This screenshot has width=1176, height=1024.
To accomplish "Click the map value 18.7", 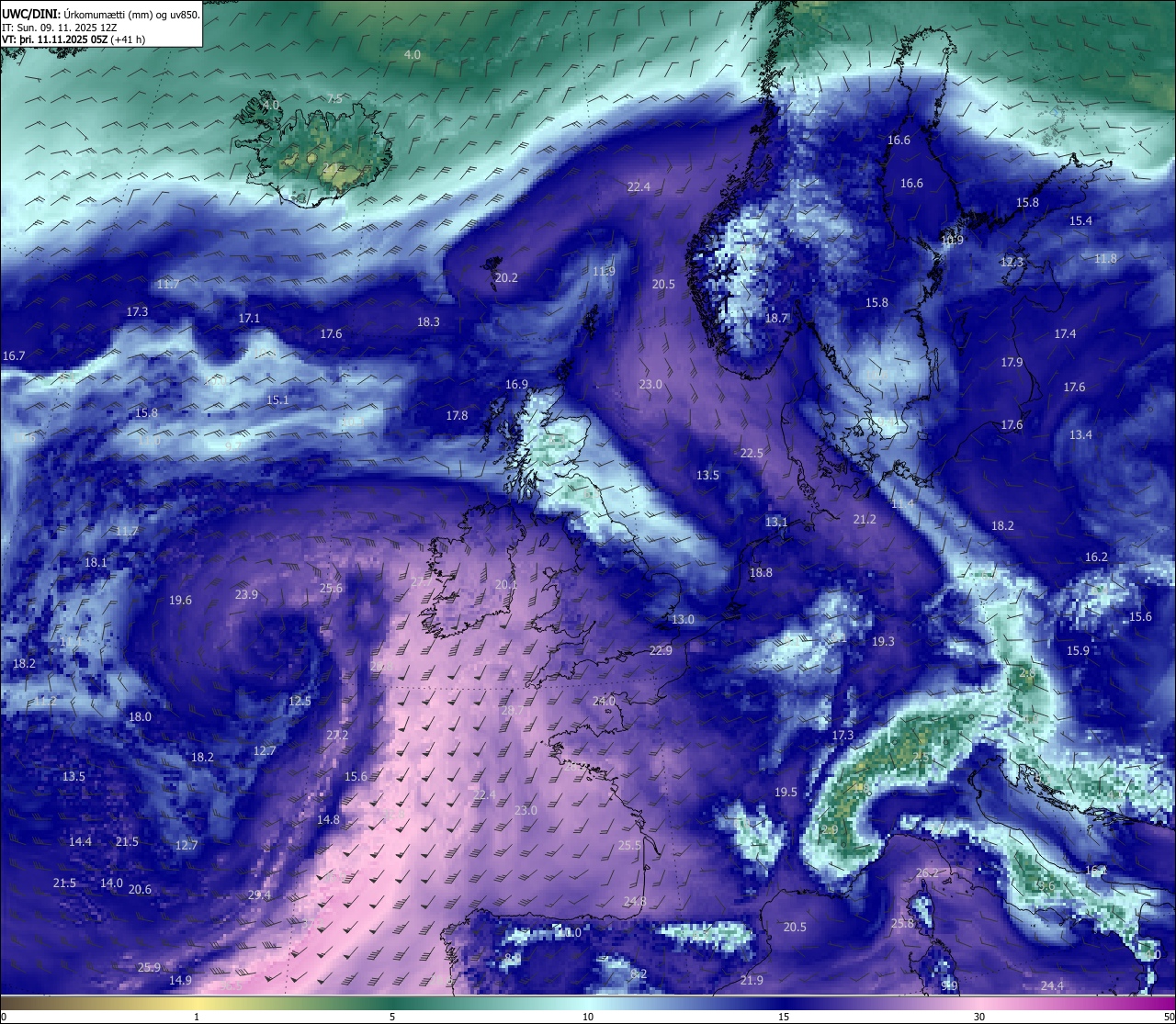I will click(x=777, y=318).
